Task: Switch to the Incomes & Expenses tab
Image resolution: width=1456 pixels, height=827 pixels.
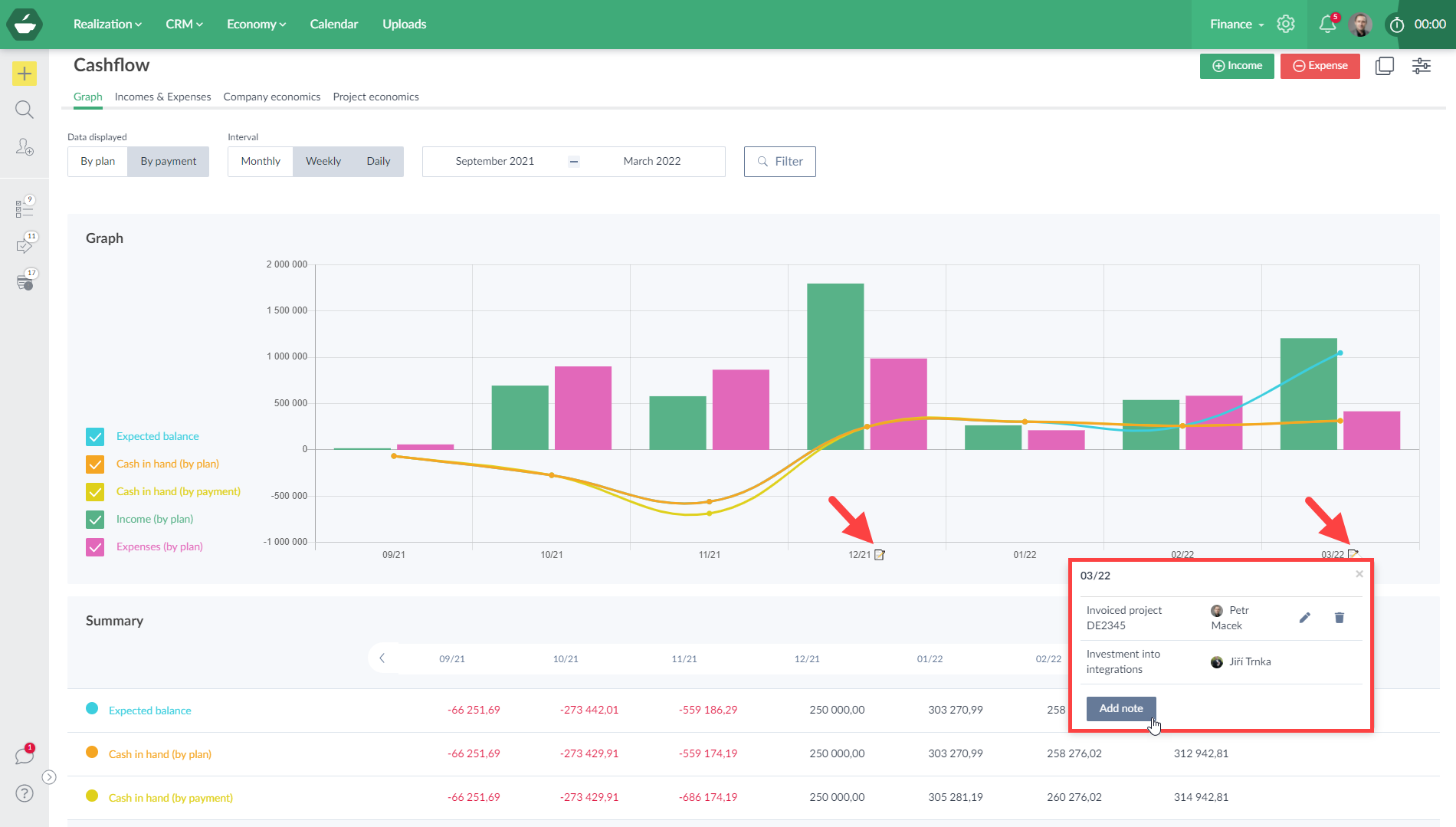Action: [162, 97]
